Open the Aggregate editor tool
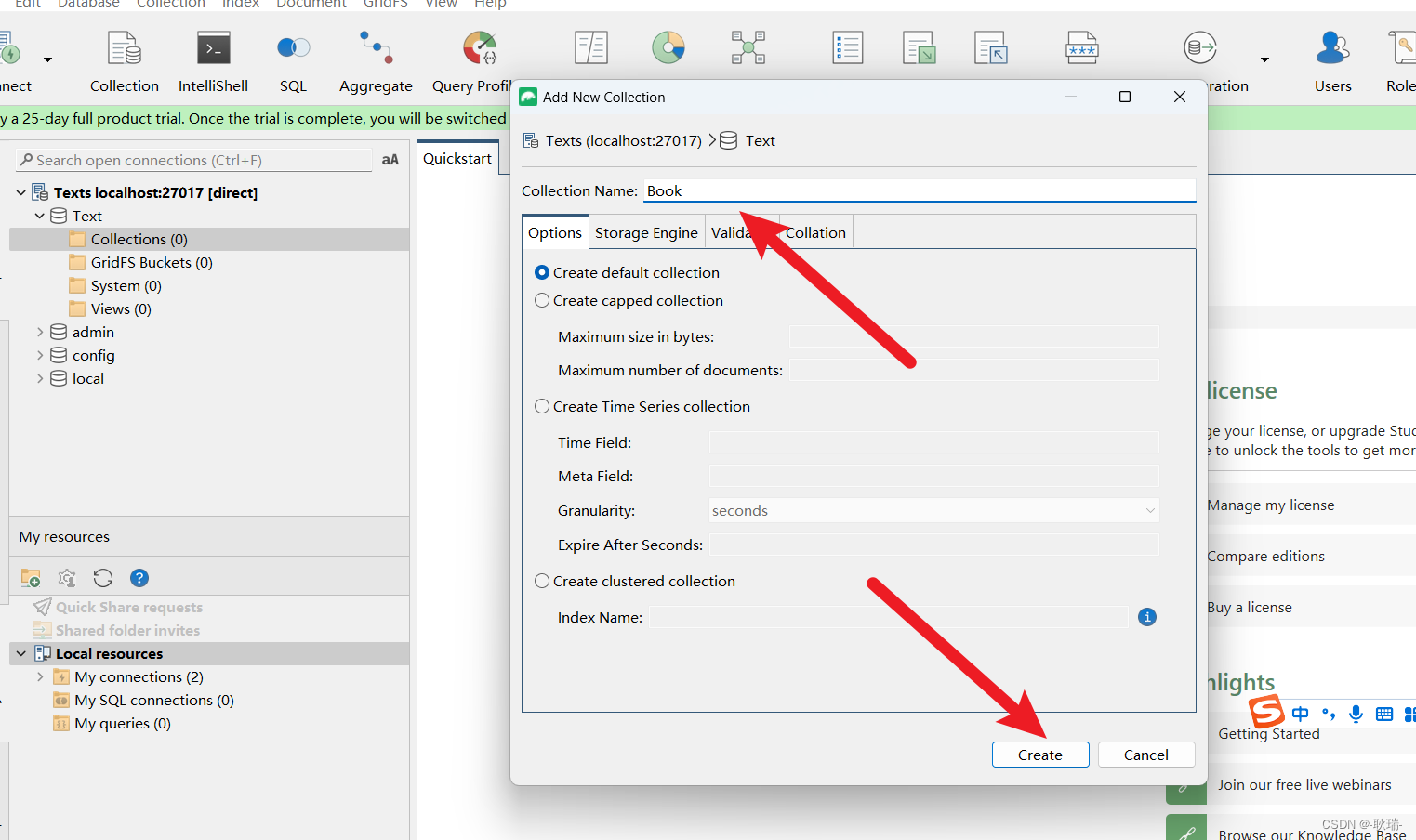This screenshot has width=1416, height=840. pyautogui.click(x=376, y=62)
